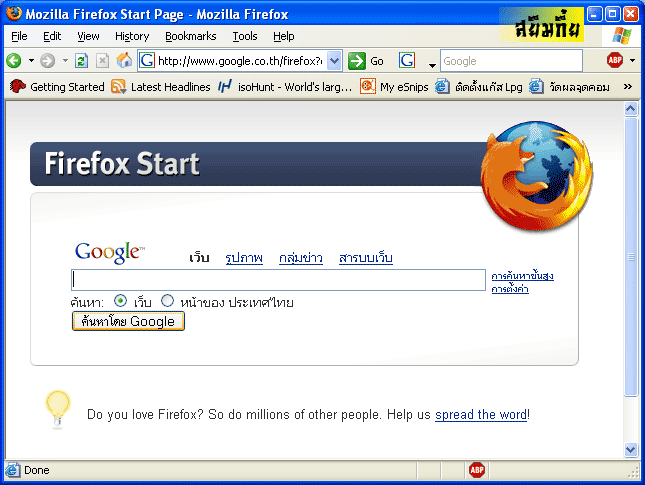Open the วัดผลจุดคอม bookmark
Image resolution: width=645 pixels, height=485 pixels.
point(569,87)
